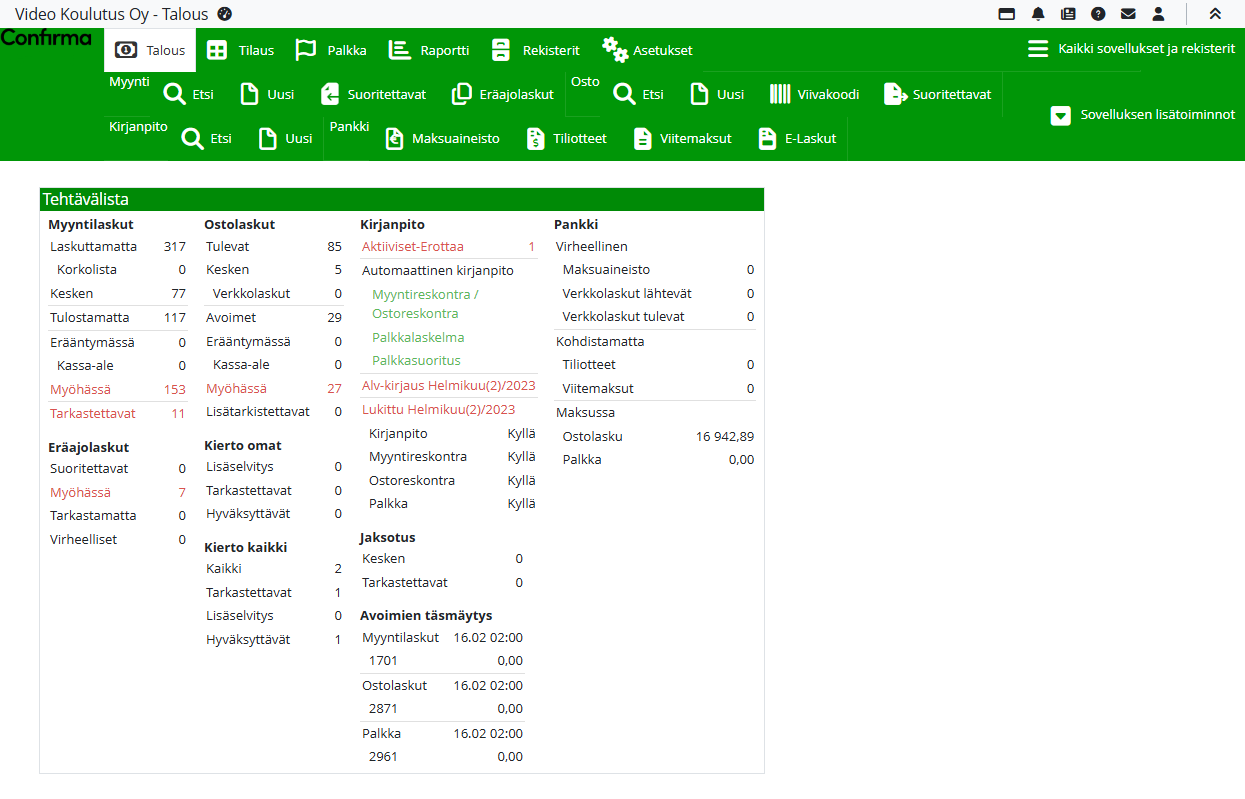The width and height of the screenshot is (1245, 799).
Task: Open the Asetukset settings tab
Action: pos(647,50)
